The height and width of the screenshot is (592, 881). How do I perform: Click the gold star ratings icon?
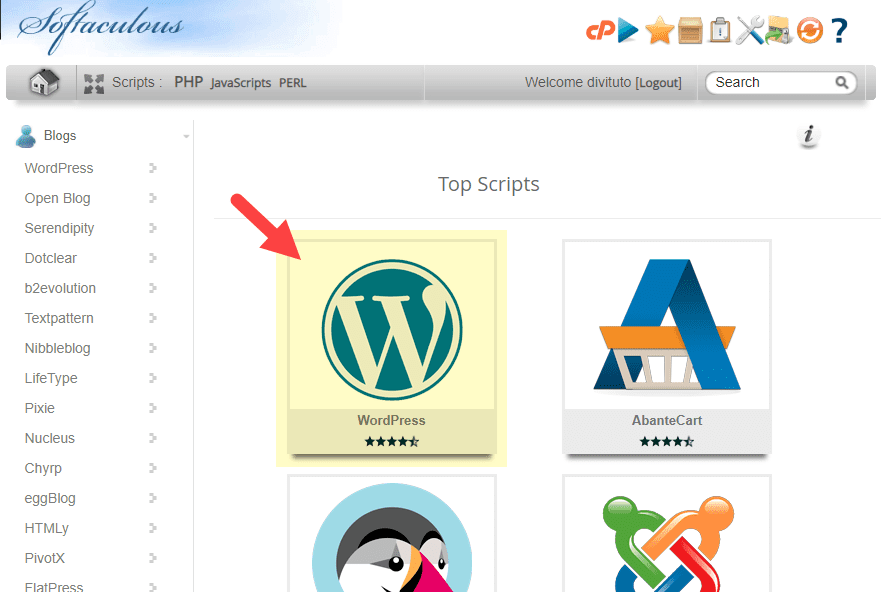(x=660, y=30)
